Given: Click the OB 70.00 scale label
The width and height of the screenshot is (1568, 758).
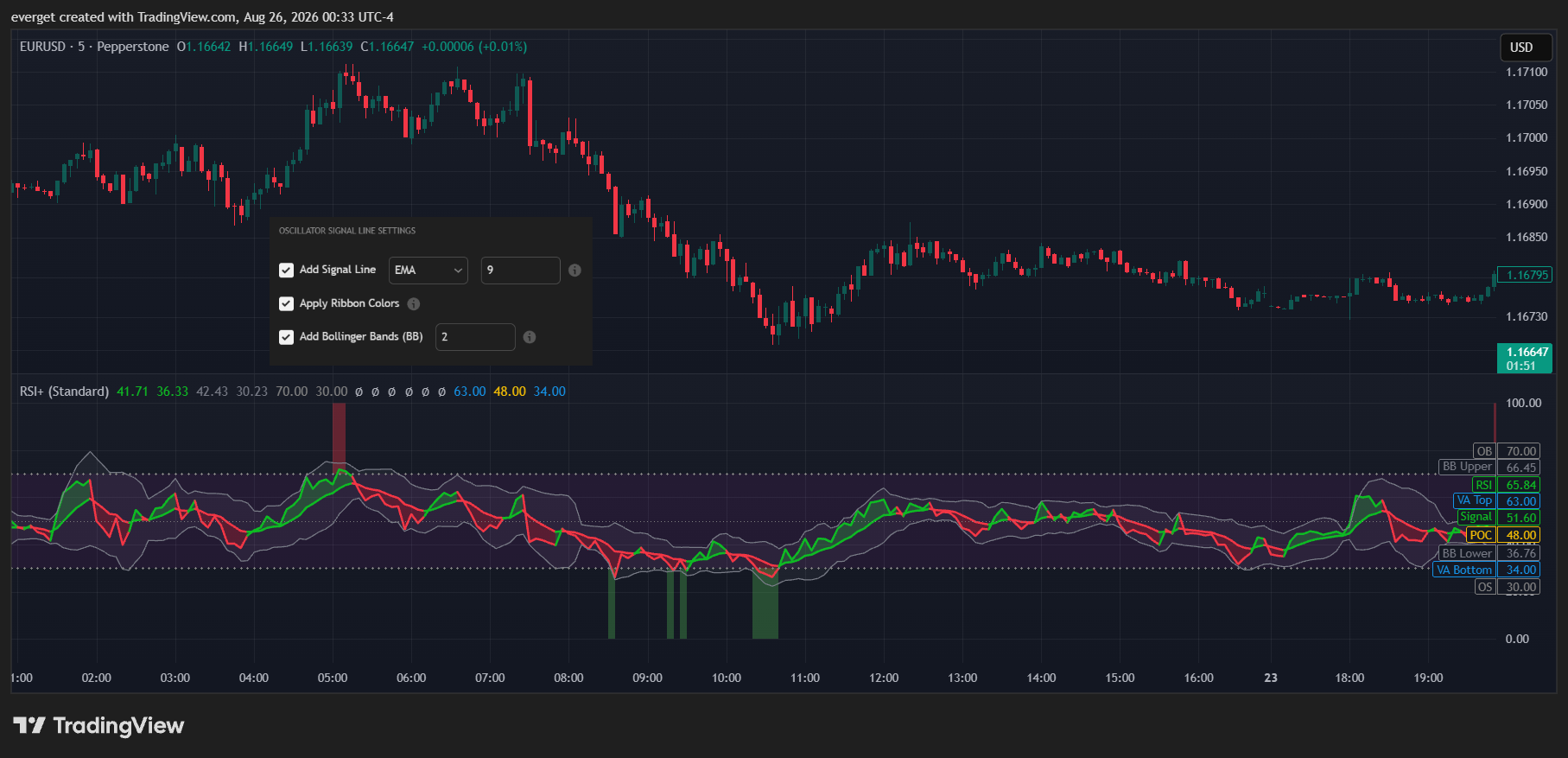Looking at the screenshot, I should 1507,451.
